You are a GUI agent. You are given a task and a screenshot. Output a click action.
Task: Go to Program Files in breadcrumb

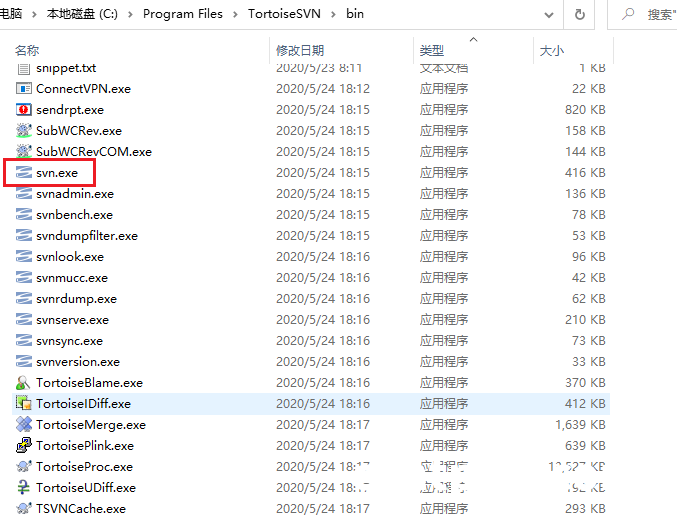[x=183, y=14]
